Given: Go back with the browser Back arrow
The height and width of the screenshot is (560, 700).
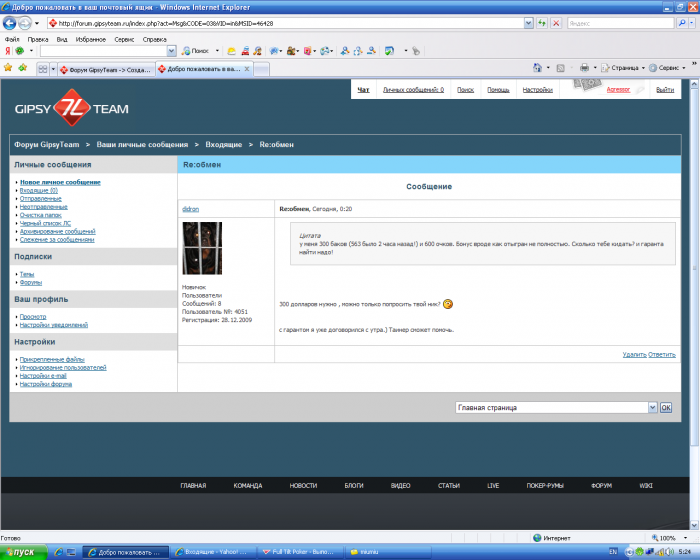Looking at the screenshot, I should click(x=9, y=23).
